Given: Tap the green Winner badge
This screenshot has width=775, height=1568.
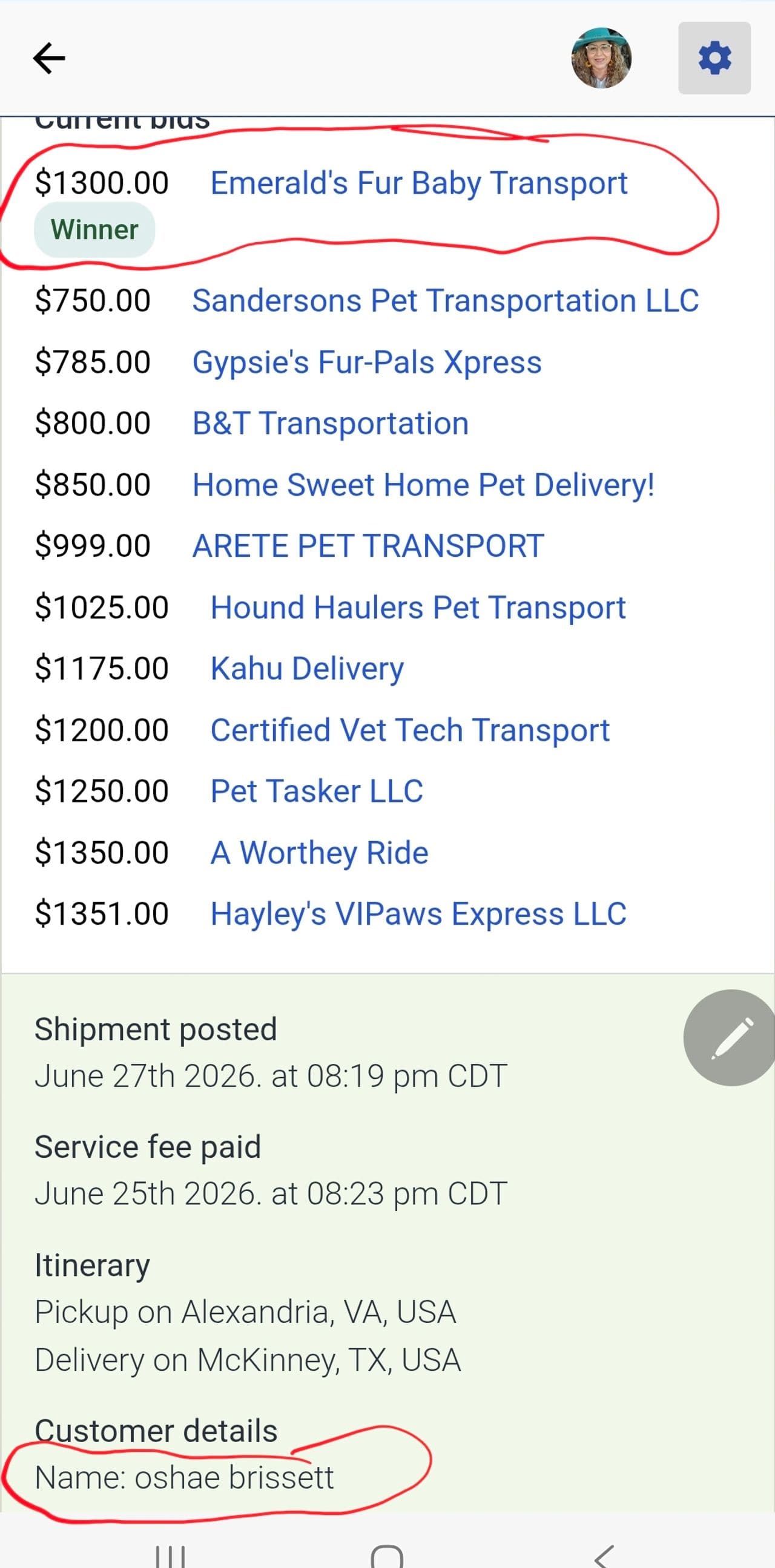Looking at the screenshot, I should point(94,230).
